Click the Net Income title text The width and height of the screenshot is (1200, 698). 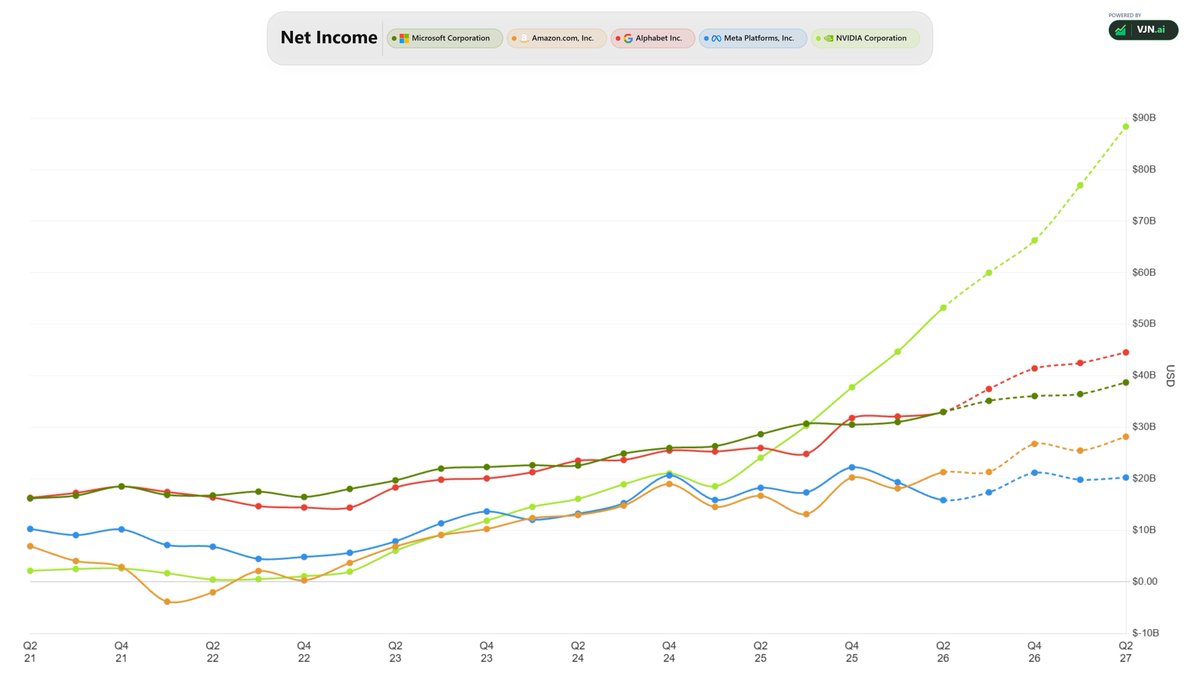click(x=329, y=39)
